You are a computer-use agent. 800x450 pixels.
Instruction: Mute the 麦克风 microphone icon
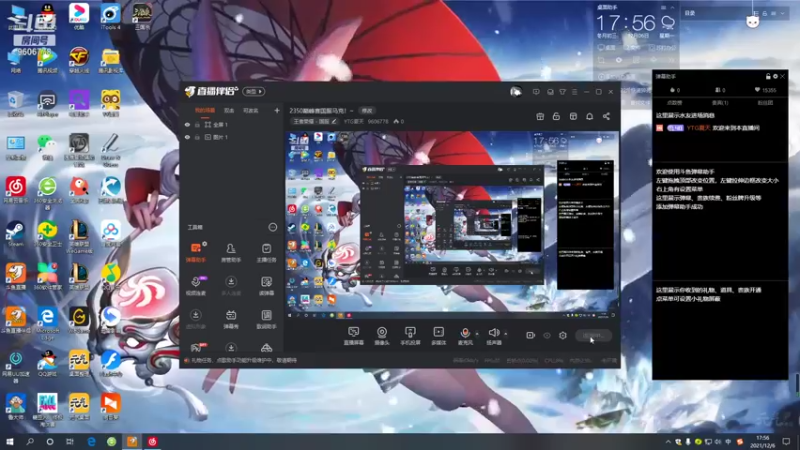click(465, 333)
